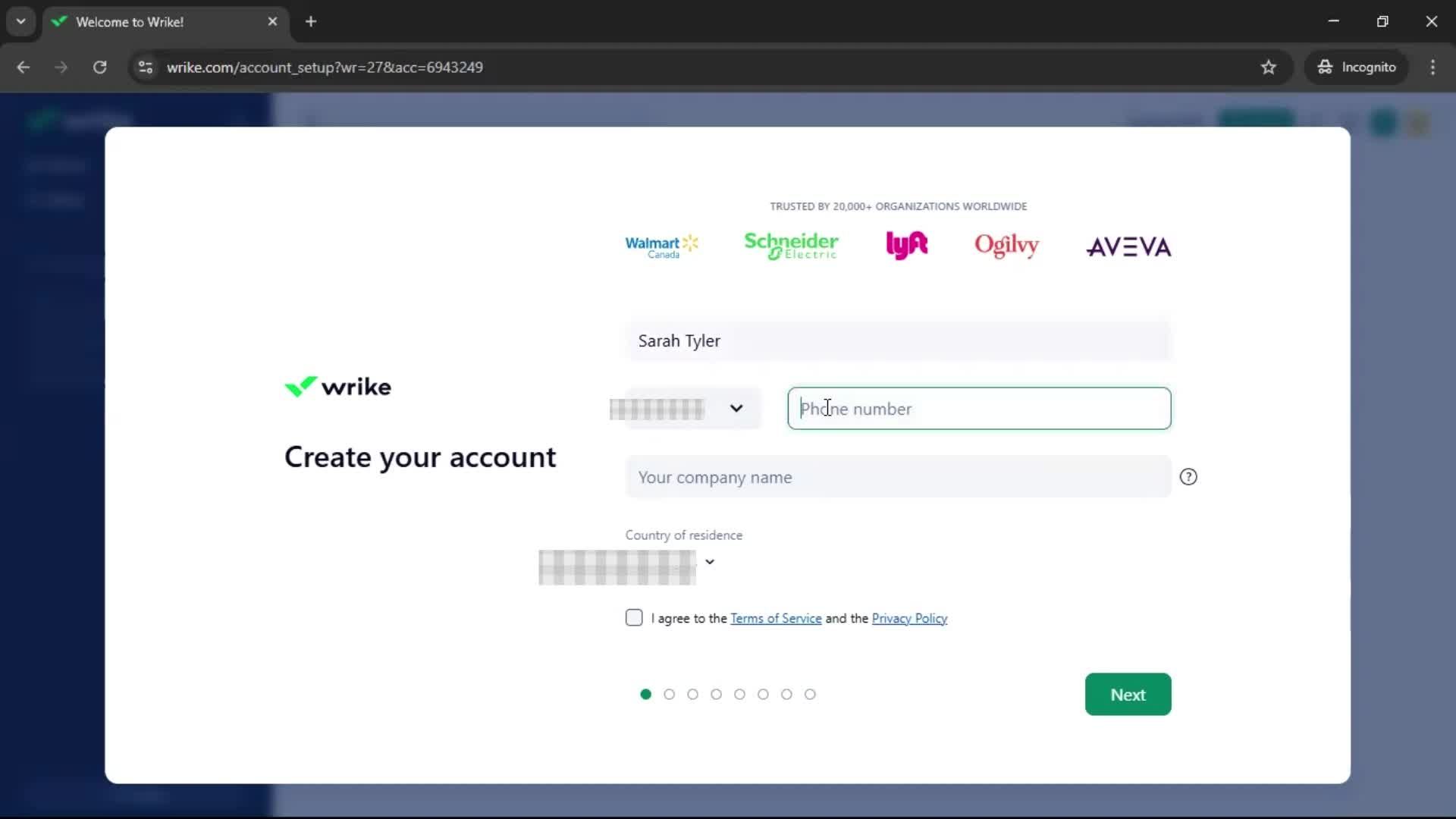This screenshot has width=1456, height=819.
Task: Open Chrome's three-dot menu
Action: click(1432, 67)
